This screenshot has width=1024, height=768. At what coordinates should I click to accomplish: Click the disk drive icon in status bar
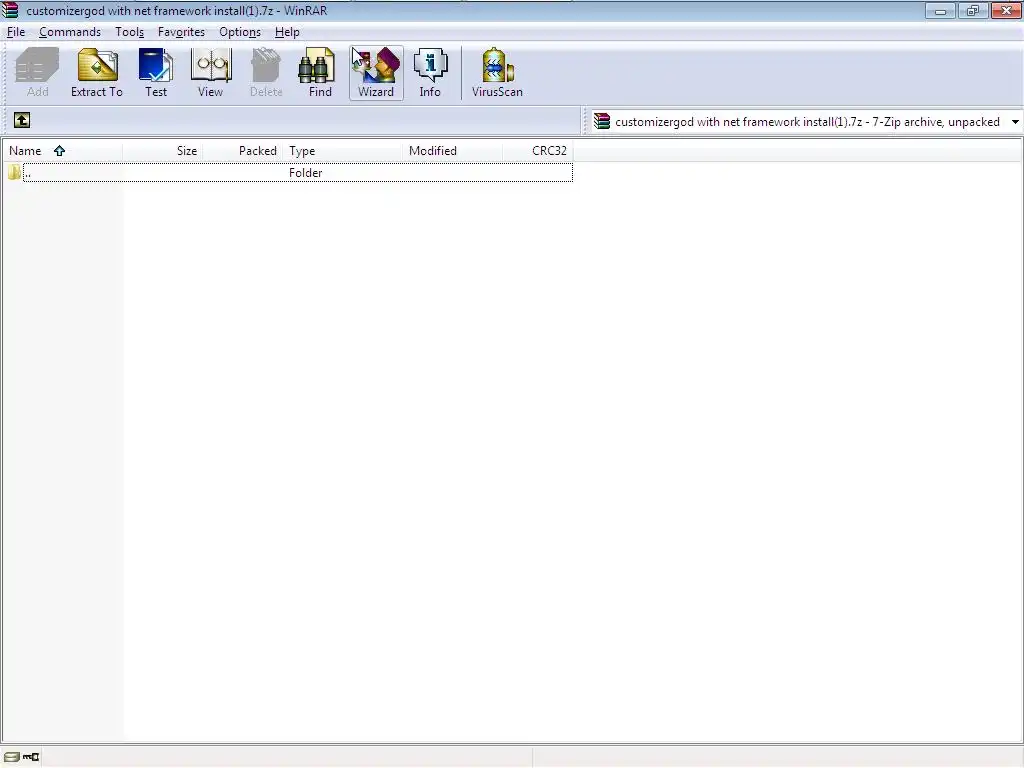(12, 757)
